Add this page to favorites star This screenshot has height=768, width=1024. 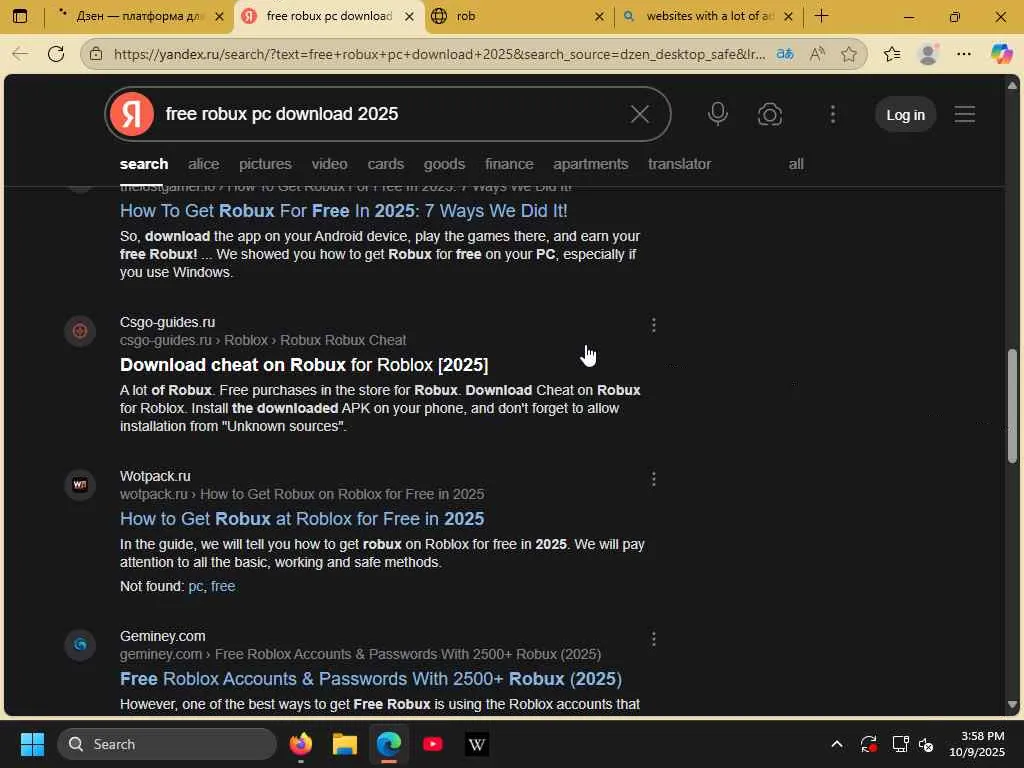point(848,54)
